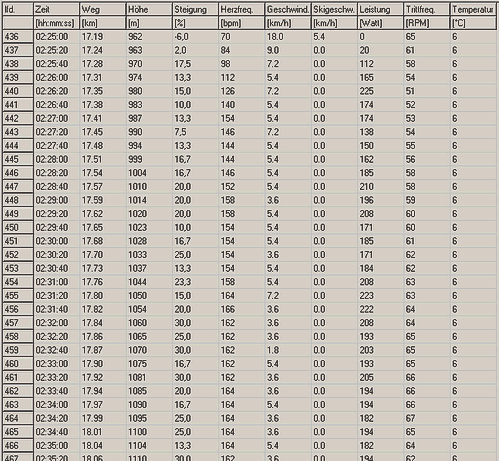
Task: Click gradient cell 7,5
Action: click(196, 132)
